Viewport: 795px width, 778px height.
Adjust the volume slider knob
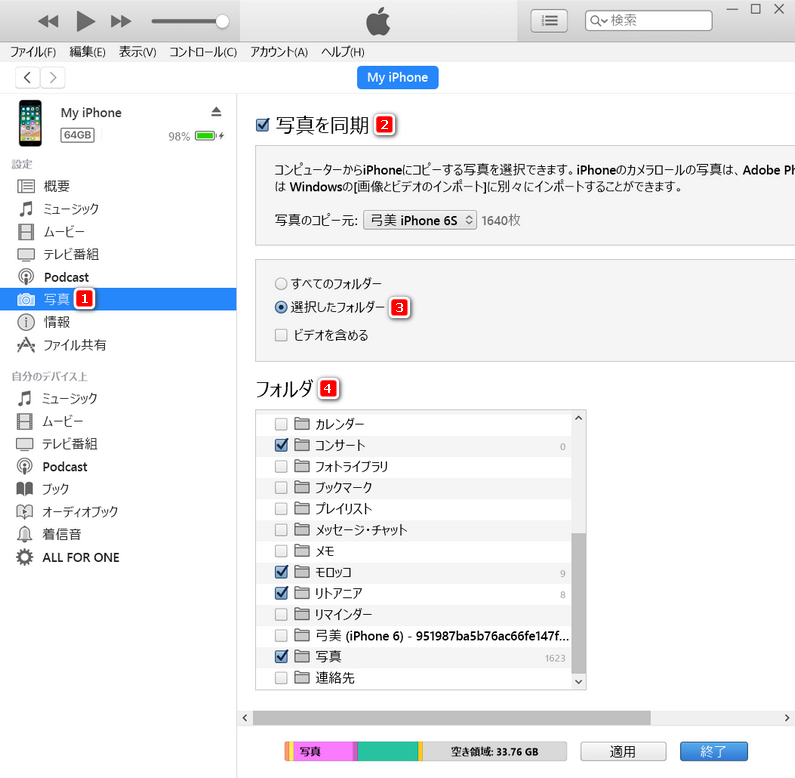(222, 21)
